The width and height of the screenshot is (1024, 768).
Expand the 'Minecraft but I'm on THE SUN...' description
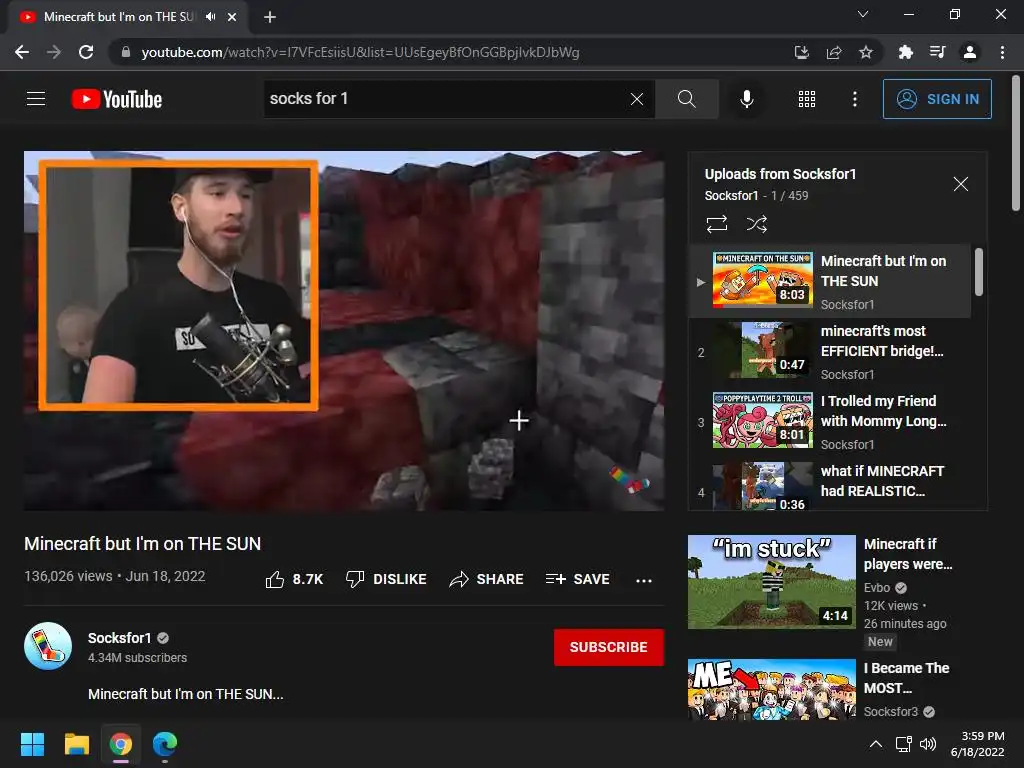(x=185, y=694)
